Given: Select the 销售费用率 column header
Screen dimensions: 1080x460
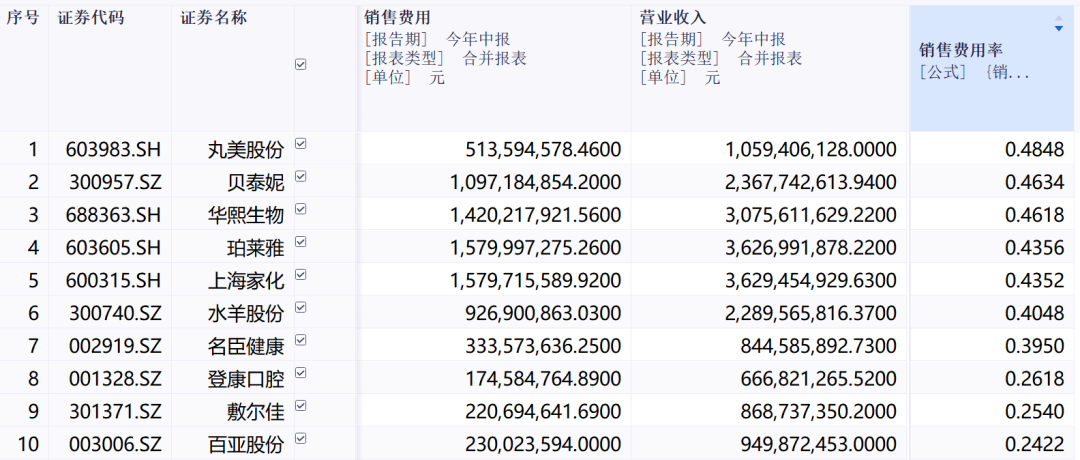Looking at the screenshot, I should [992, 69].
